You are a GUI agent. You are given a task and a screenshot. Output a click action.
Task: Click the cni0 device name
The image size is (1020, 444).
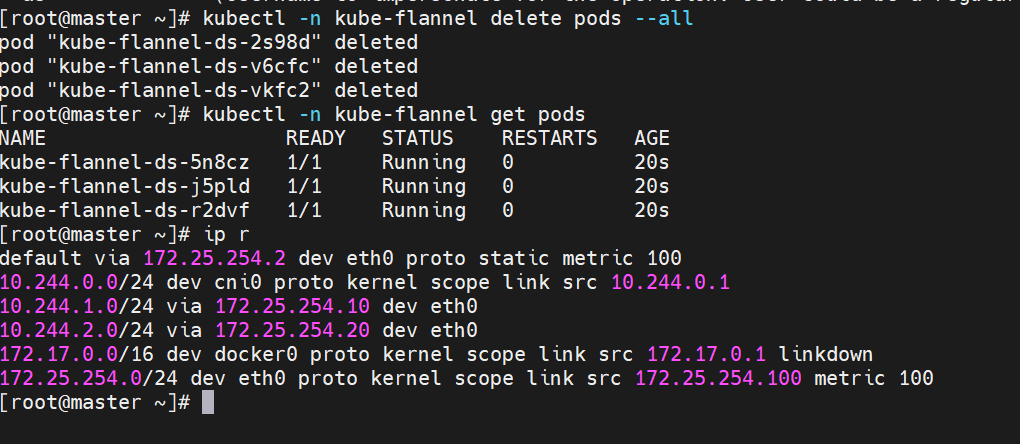click(x=239, y=283)
